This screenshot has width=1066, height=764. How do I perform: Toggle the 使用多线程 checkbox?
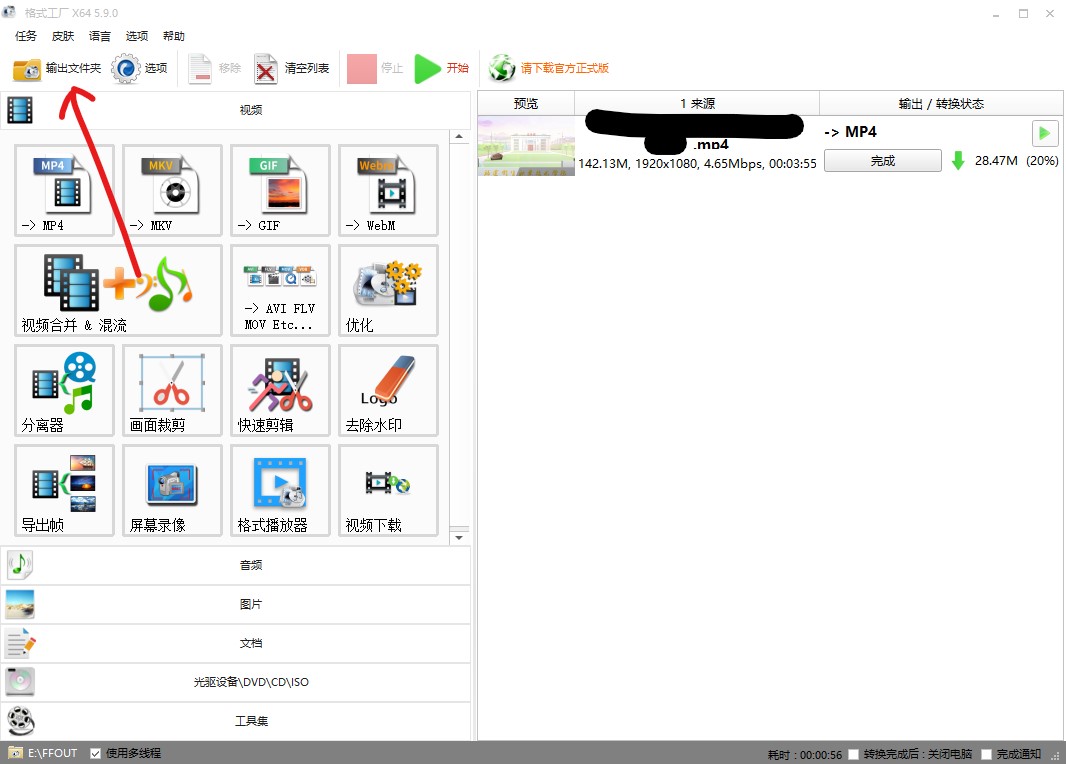pos(96,753)
